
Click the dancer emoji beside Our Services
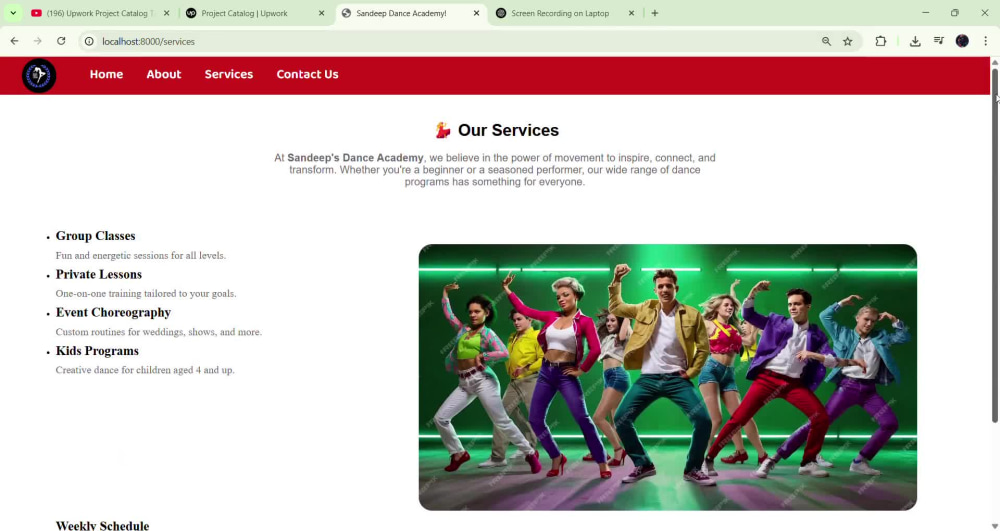coord(443,130)
